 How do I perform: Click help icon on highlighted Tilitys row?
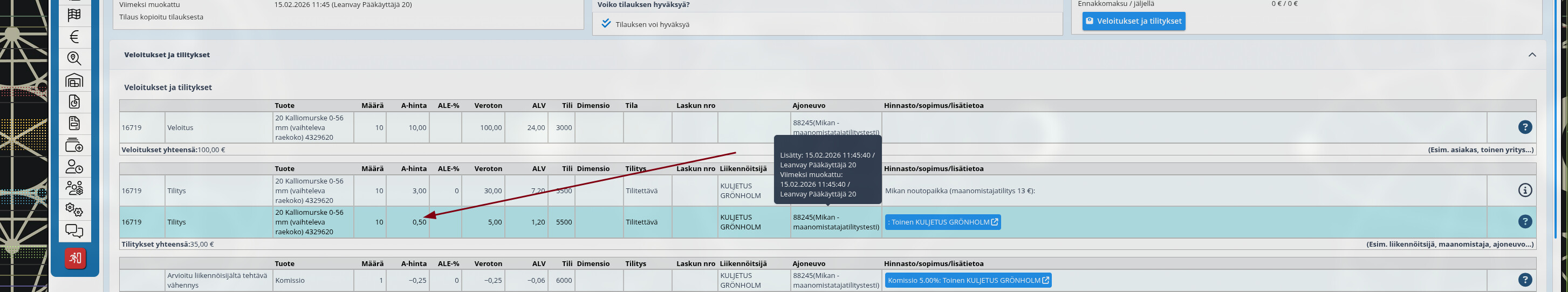coord(1524,222)
